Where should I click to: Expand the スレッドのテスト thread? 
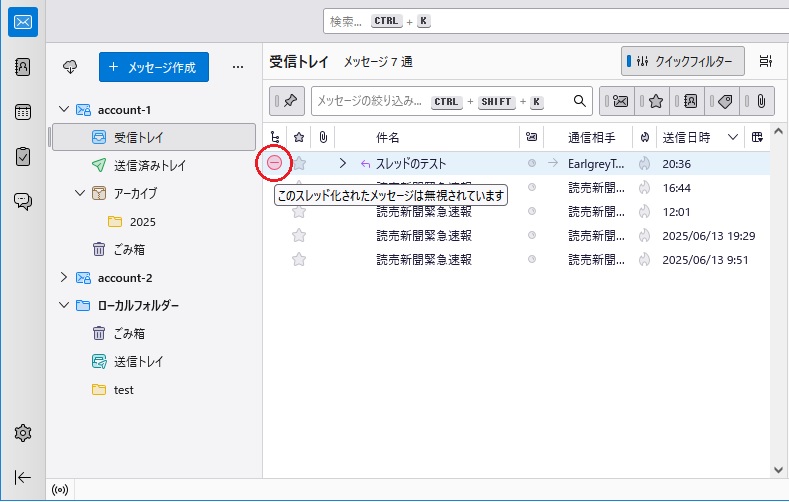[342, 163]
